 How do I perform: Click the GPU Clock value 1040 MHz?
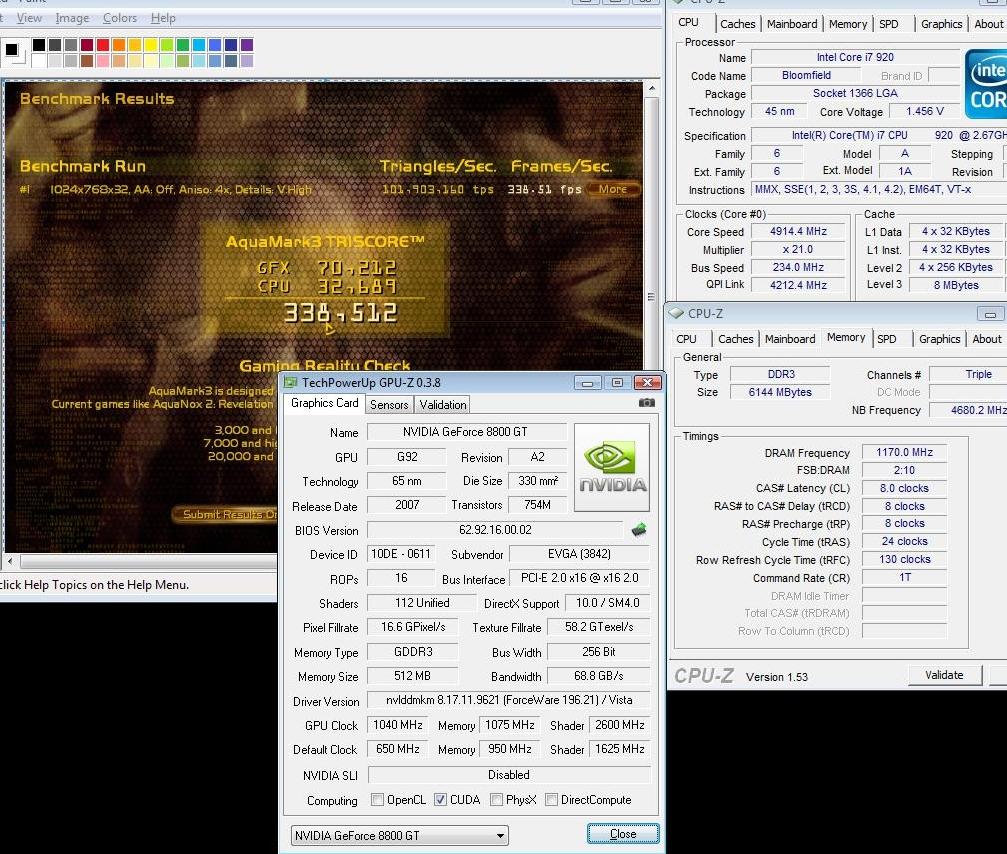click(398, 725)
